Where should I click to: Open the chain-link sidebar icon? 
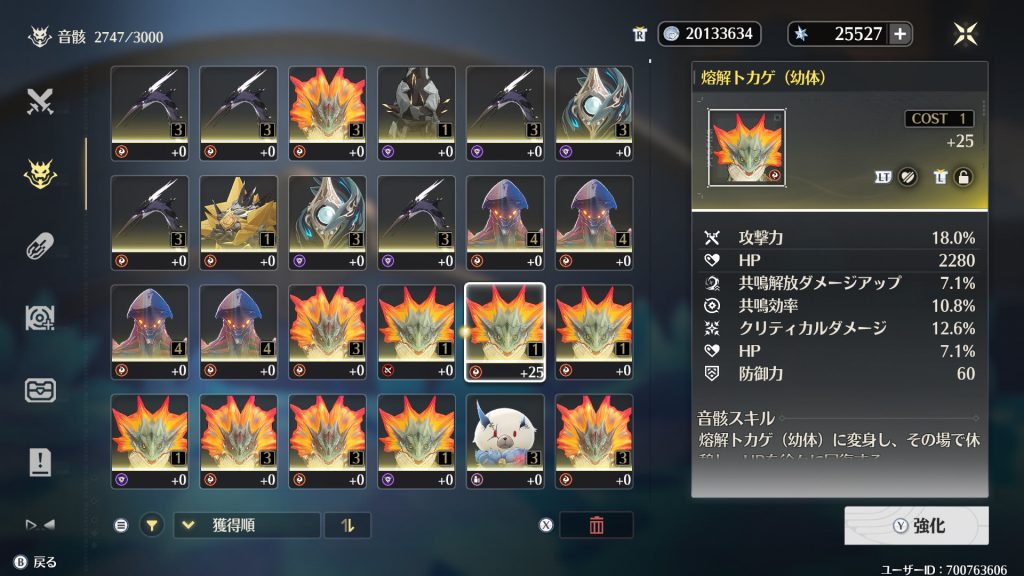(x=40, y=247)
